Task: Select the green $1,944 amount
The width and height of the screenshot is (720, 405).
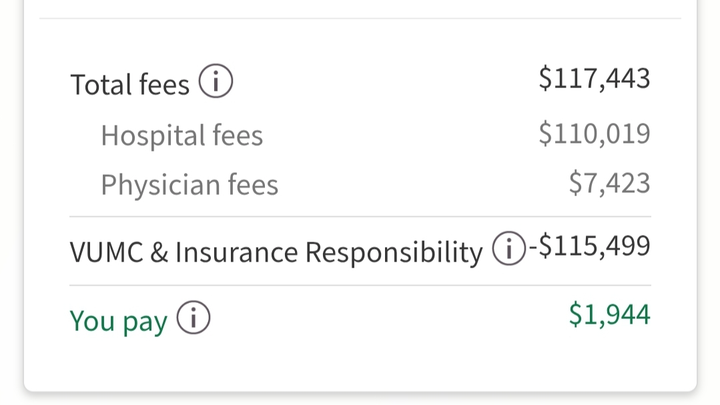Action: (x=609, y=315)
